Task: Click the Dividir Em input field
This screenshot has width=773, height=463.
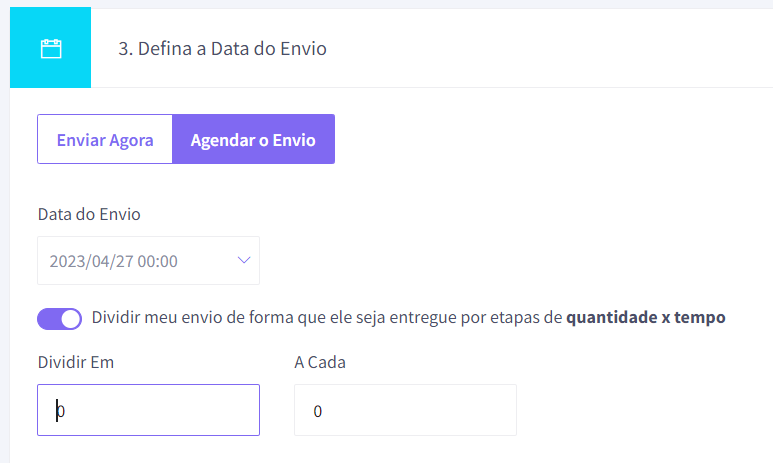Action: click(148, 410)
